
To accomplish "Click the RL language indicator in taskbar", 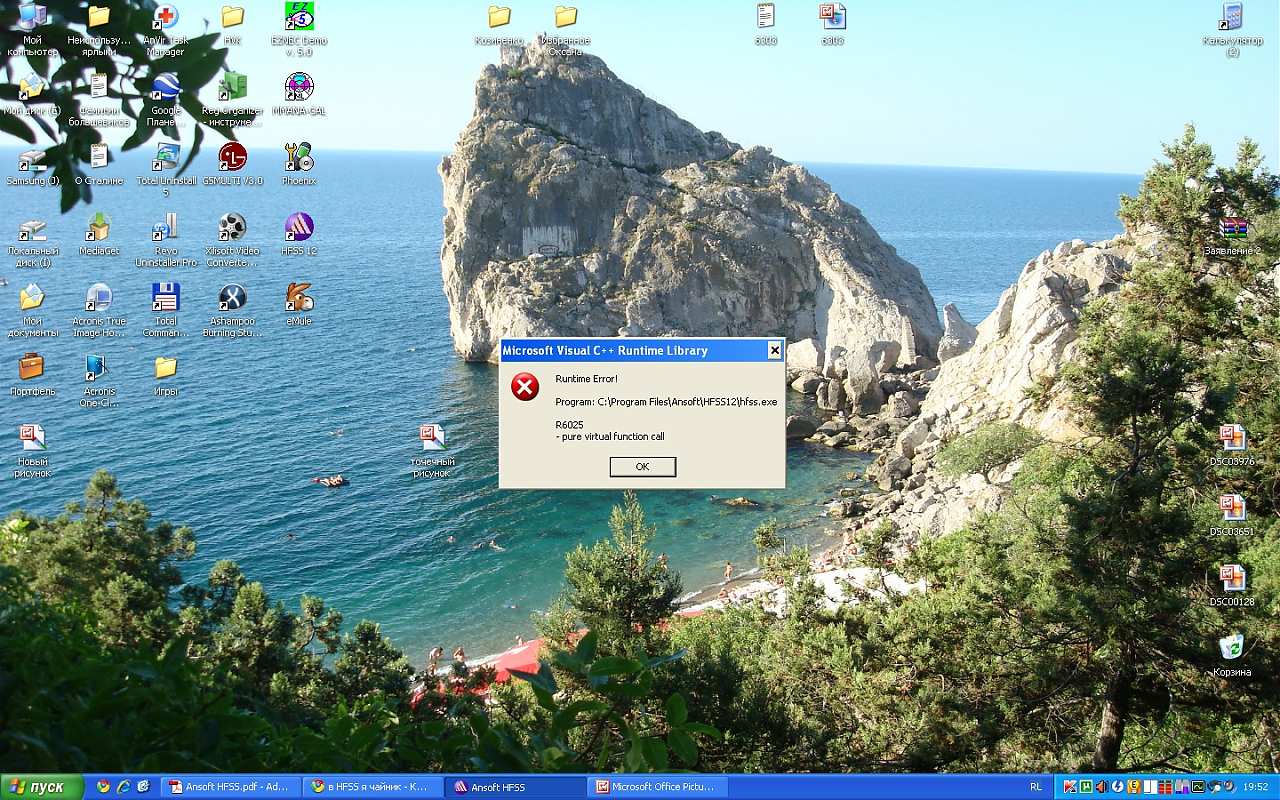I will pos(1035,787).
